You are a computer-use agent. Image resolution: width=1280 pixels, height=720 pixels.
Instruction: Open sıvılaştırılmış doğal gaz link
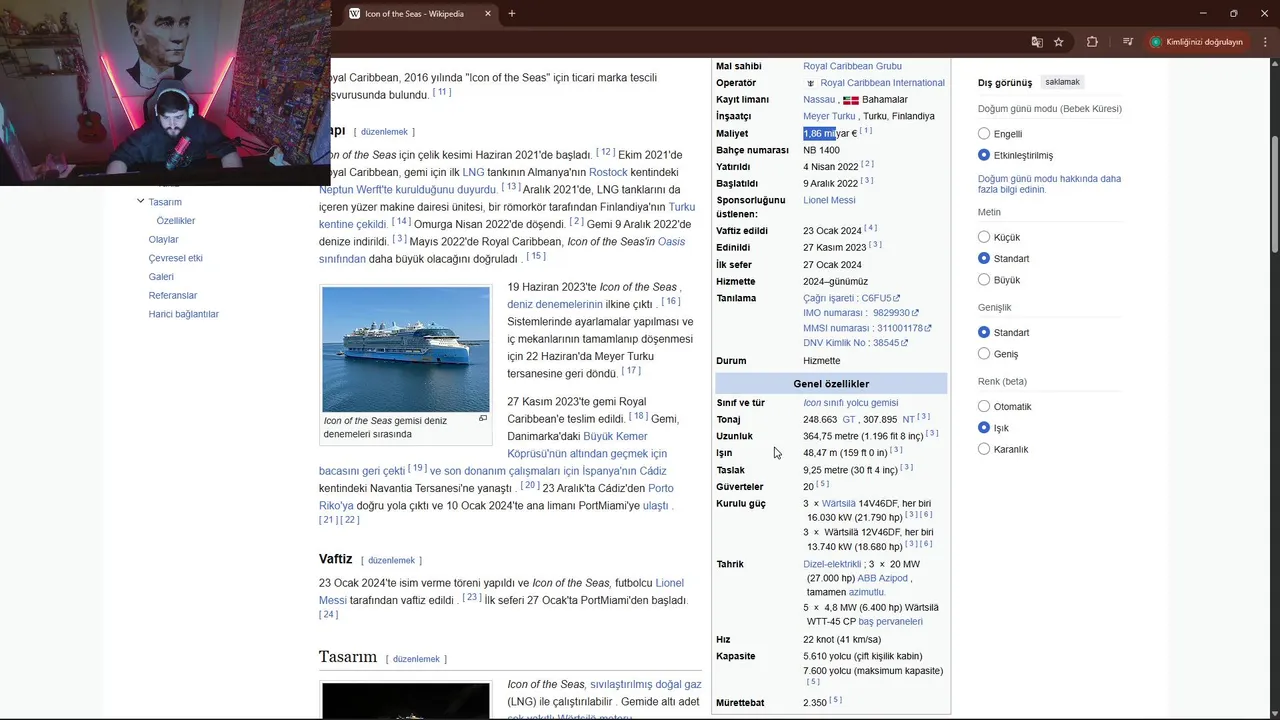click(x=645, y=685)
